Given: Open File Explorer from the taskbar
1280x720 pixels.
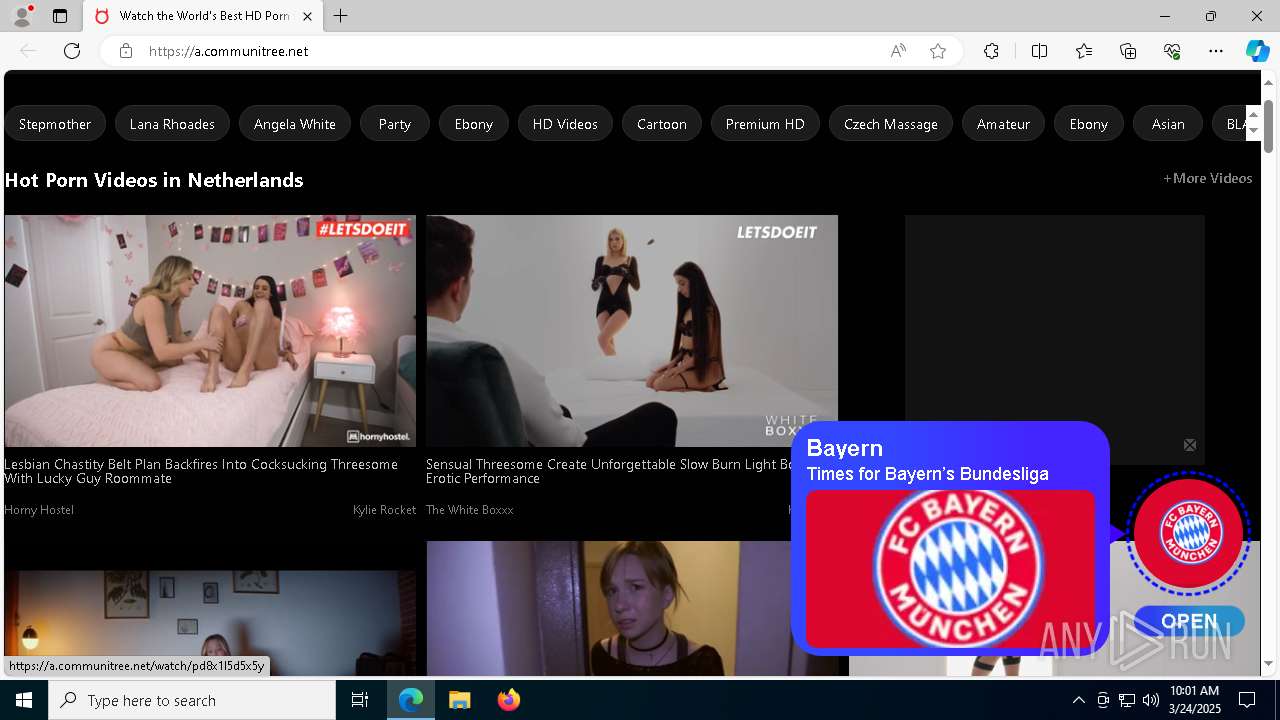Looking at the screenshot, I should click(x=459, y=700).
